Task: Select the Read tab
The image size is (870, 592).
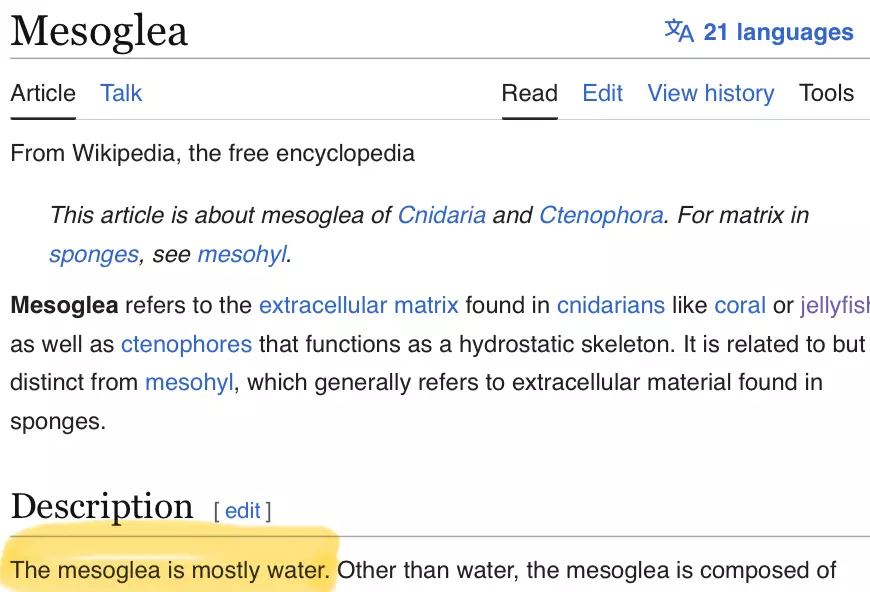Action: pos(529,93)
